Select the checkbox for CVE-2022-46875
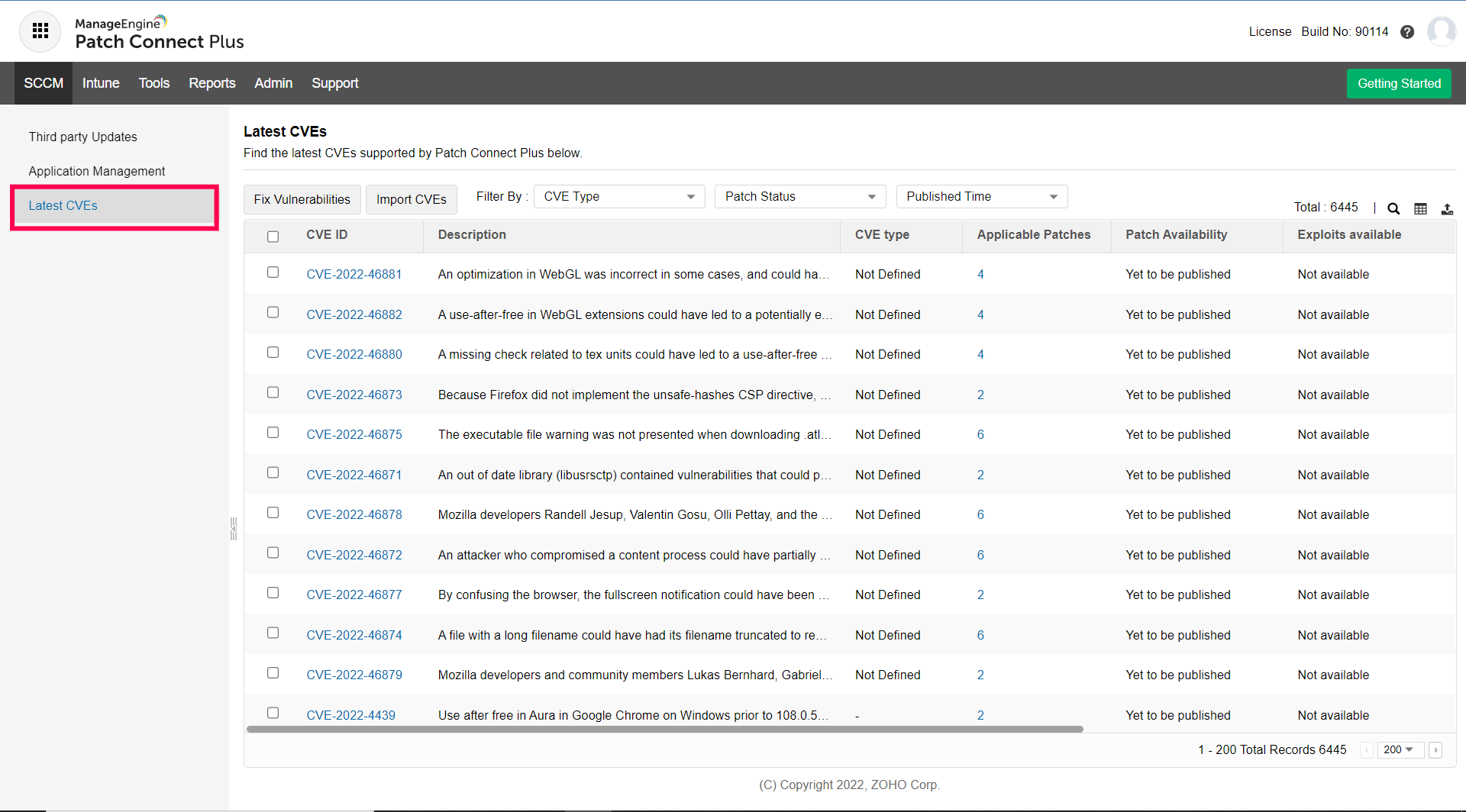The height and width of the screenshot is (812, 1466). (x=273, y=433)
